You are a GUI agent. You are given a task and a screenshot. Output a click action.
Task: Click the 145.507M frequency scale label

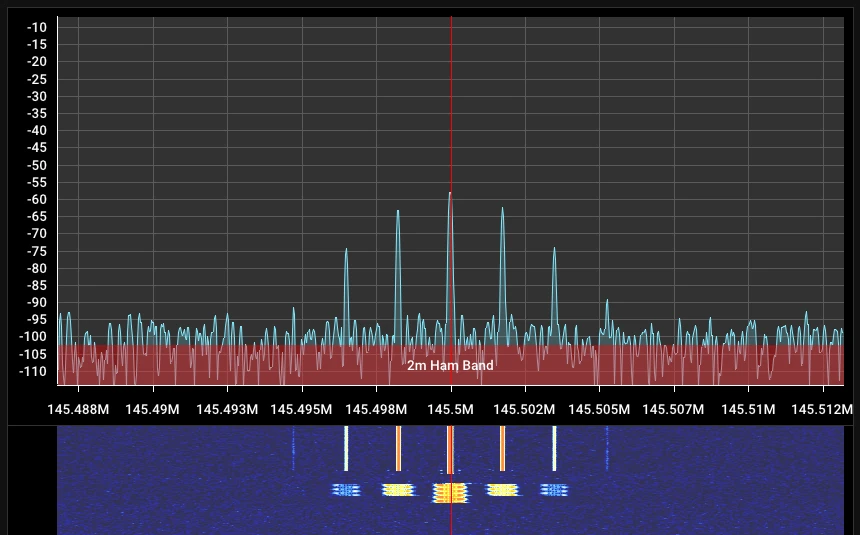673,409
